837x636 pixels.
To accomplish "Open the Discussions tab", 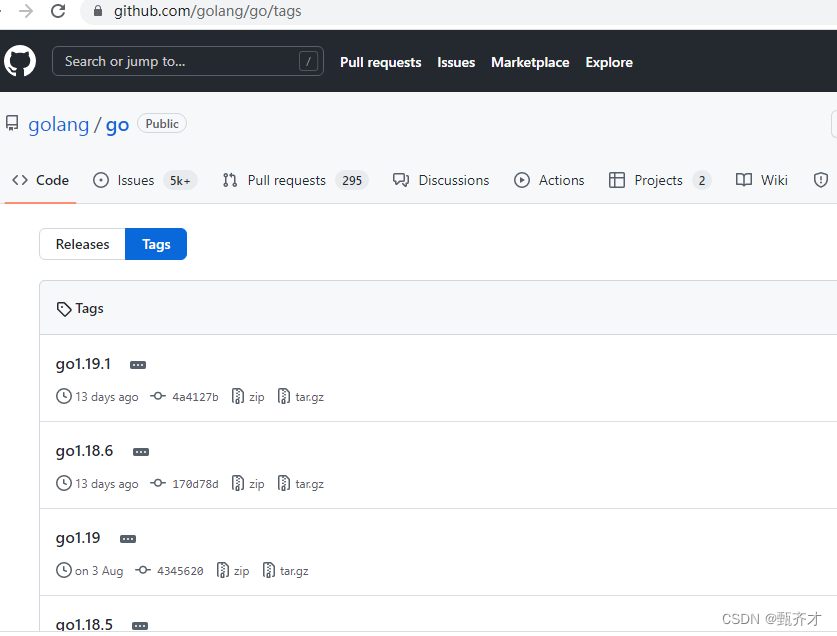I will coord(441,180).
